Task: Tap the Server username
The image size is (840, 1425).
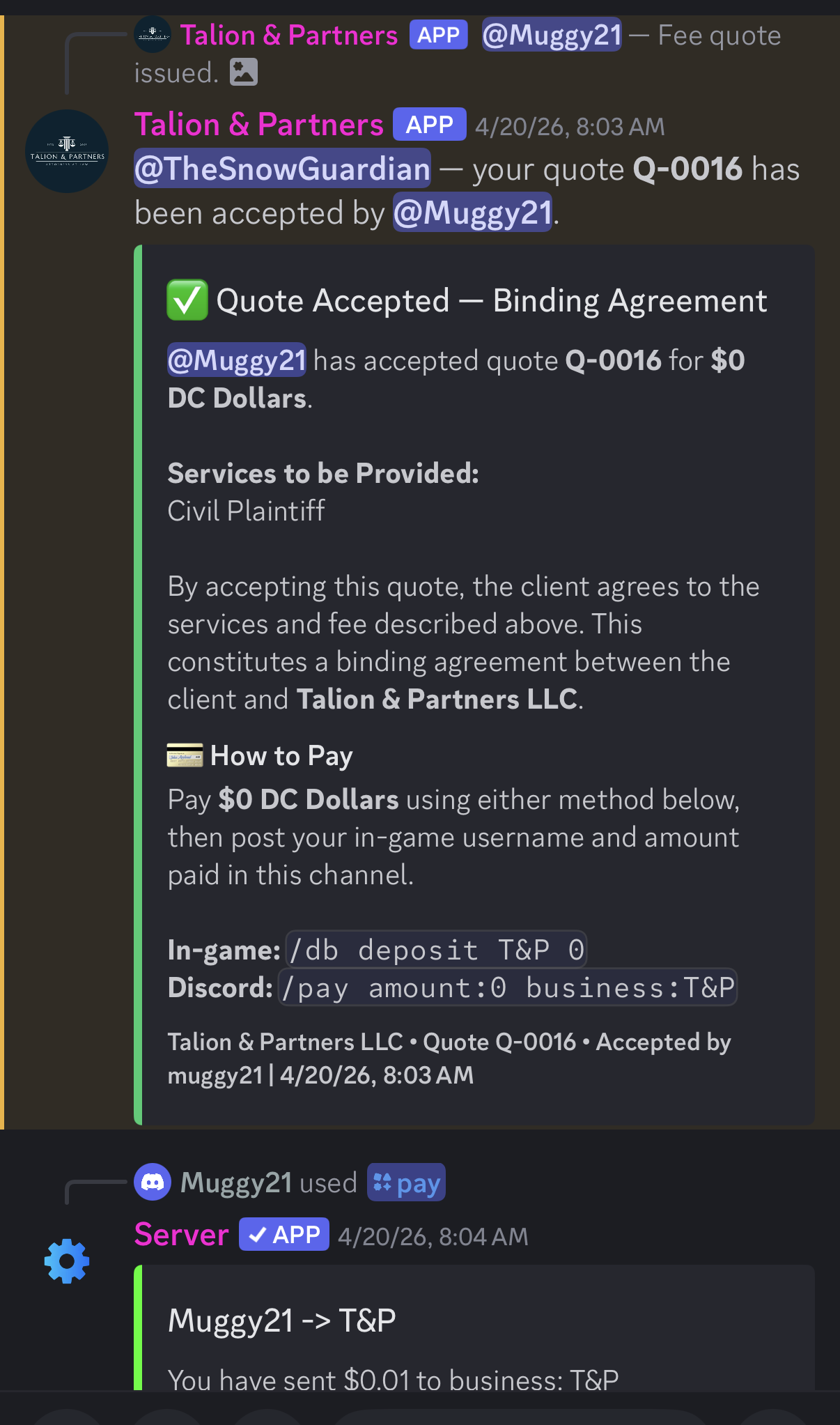Action: 182,1235
